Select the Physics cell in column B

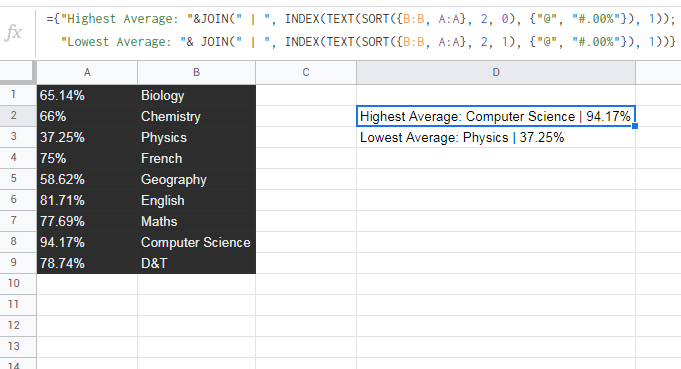(x=197, y=137)
